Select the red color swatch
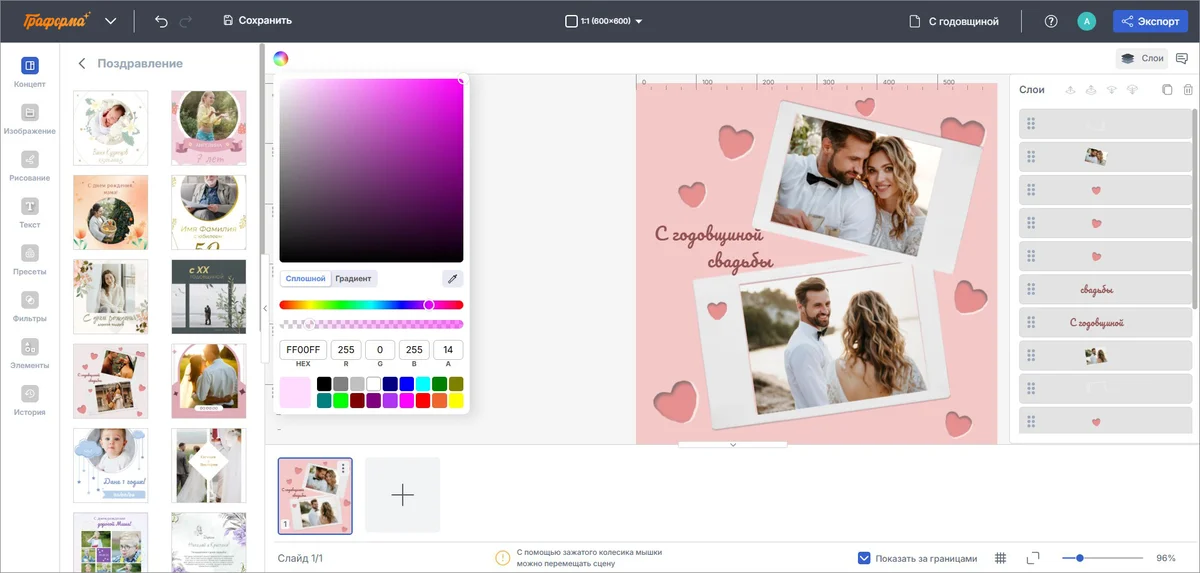The height and width of the screenshot is (573, 1200). [423, 401]
